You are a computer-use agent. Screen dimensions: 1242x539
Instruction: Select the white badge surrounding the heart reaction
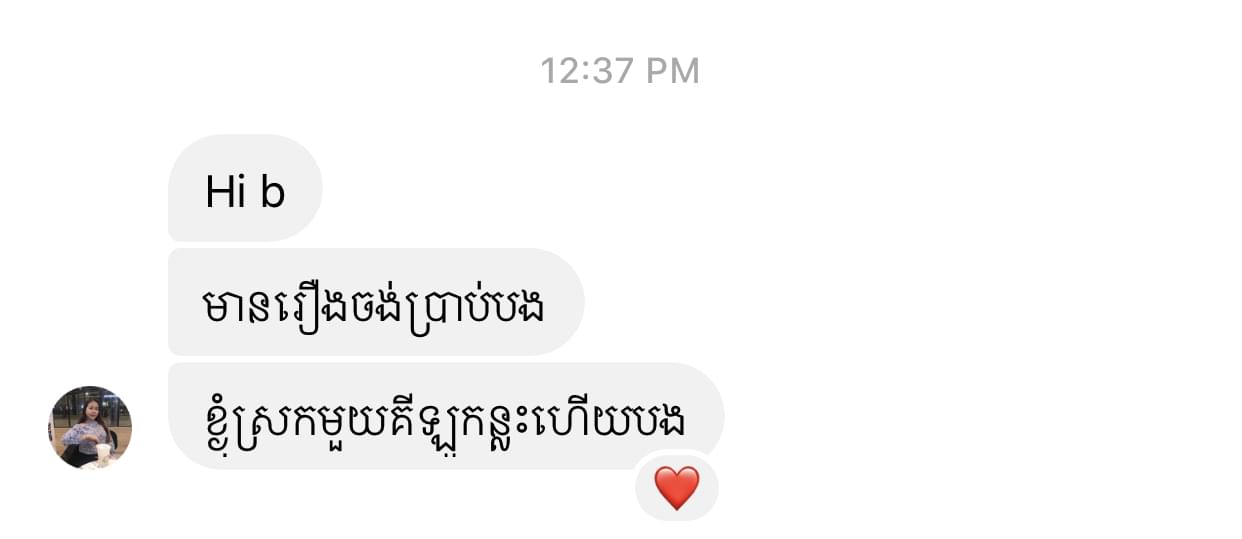pos(677,487)
